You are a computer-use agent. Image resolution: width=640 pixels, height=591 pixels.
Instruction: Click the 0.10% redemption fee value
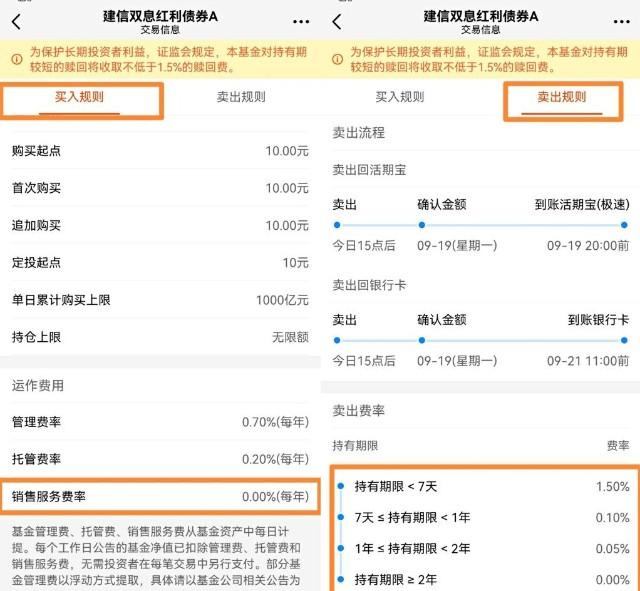(x=612, y=518)
